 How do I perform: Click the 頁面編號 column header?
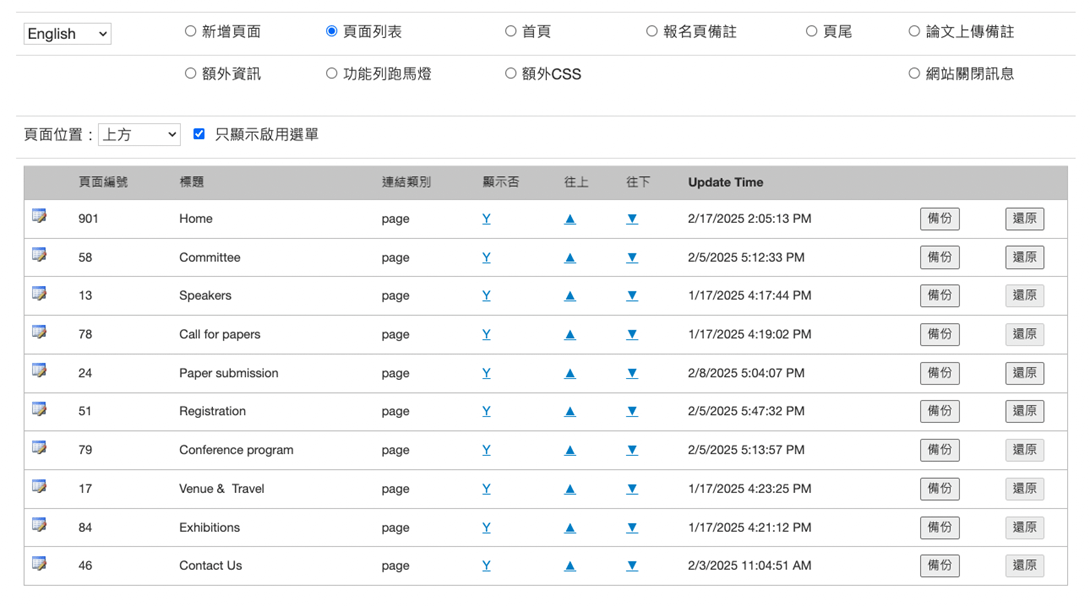[x=103, y=182]
